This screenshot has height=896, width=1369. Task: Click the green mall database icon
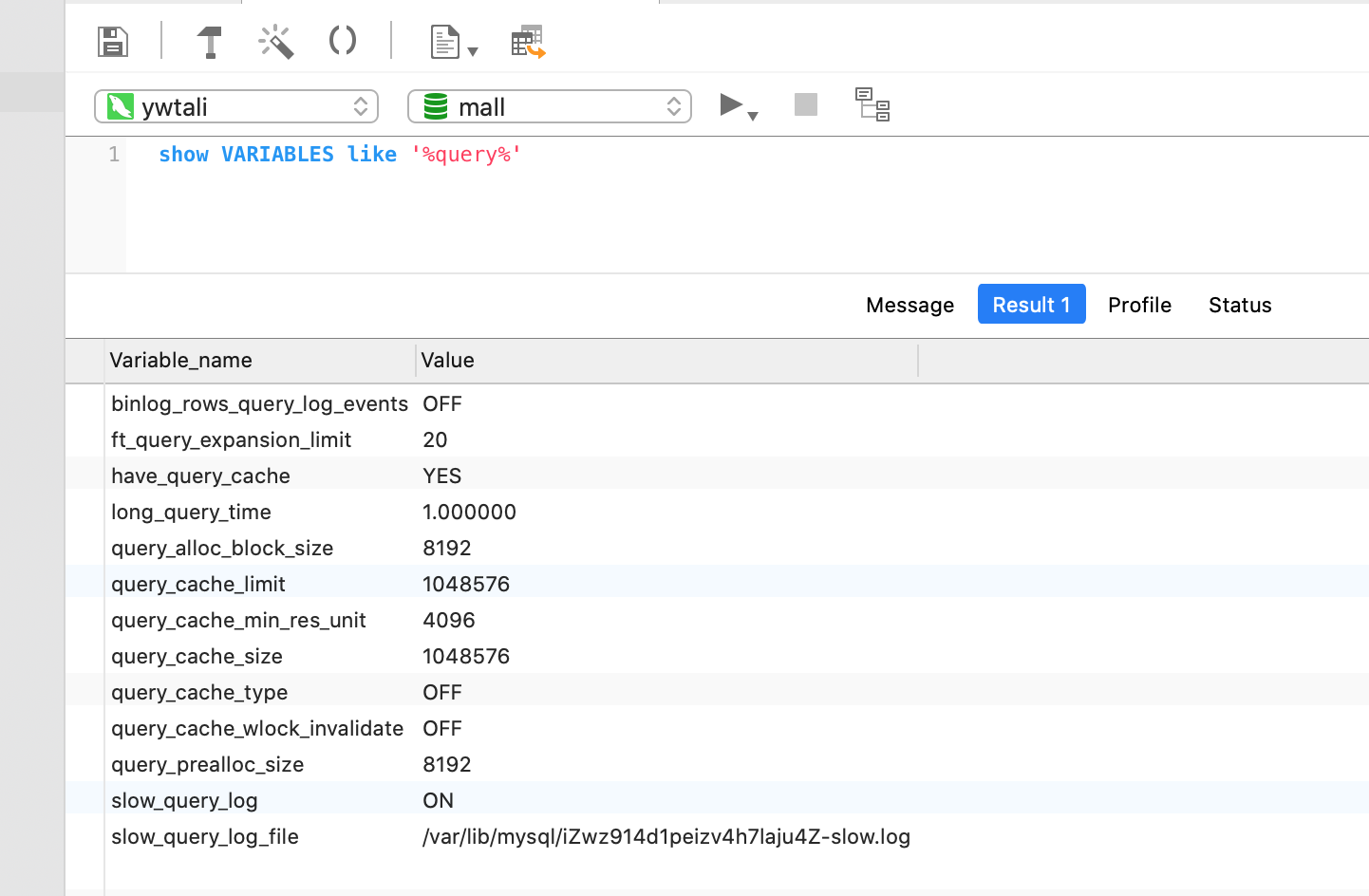coord(436,106)
